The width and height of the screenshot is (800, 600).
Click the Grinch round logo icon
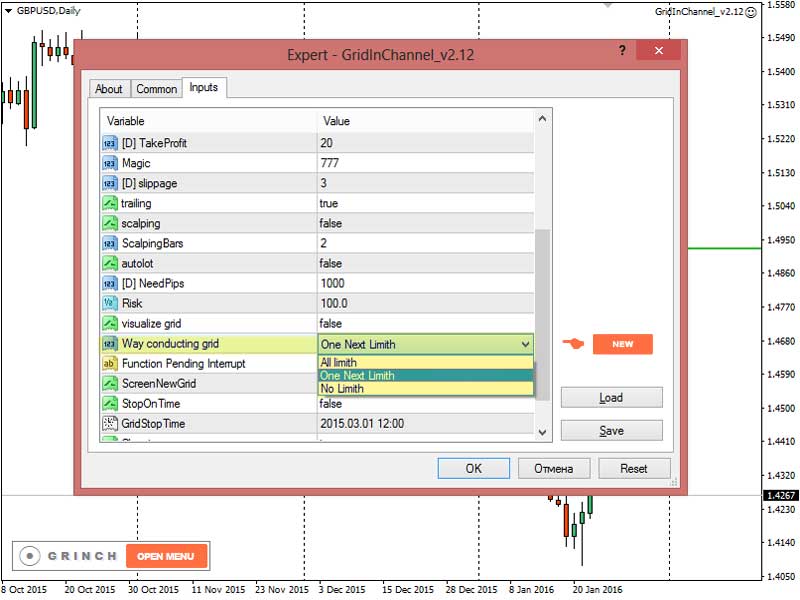point(30,556)
